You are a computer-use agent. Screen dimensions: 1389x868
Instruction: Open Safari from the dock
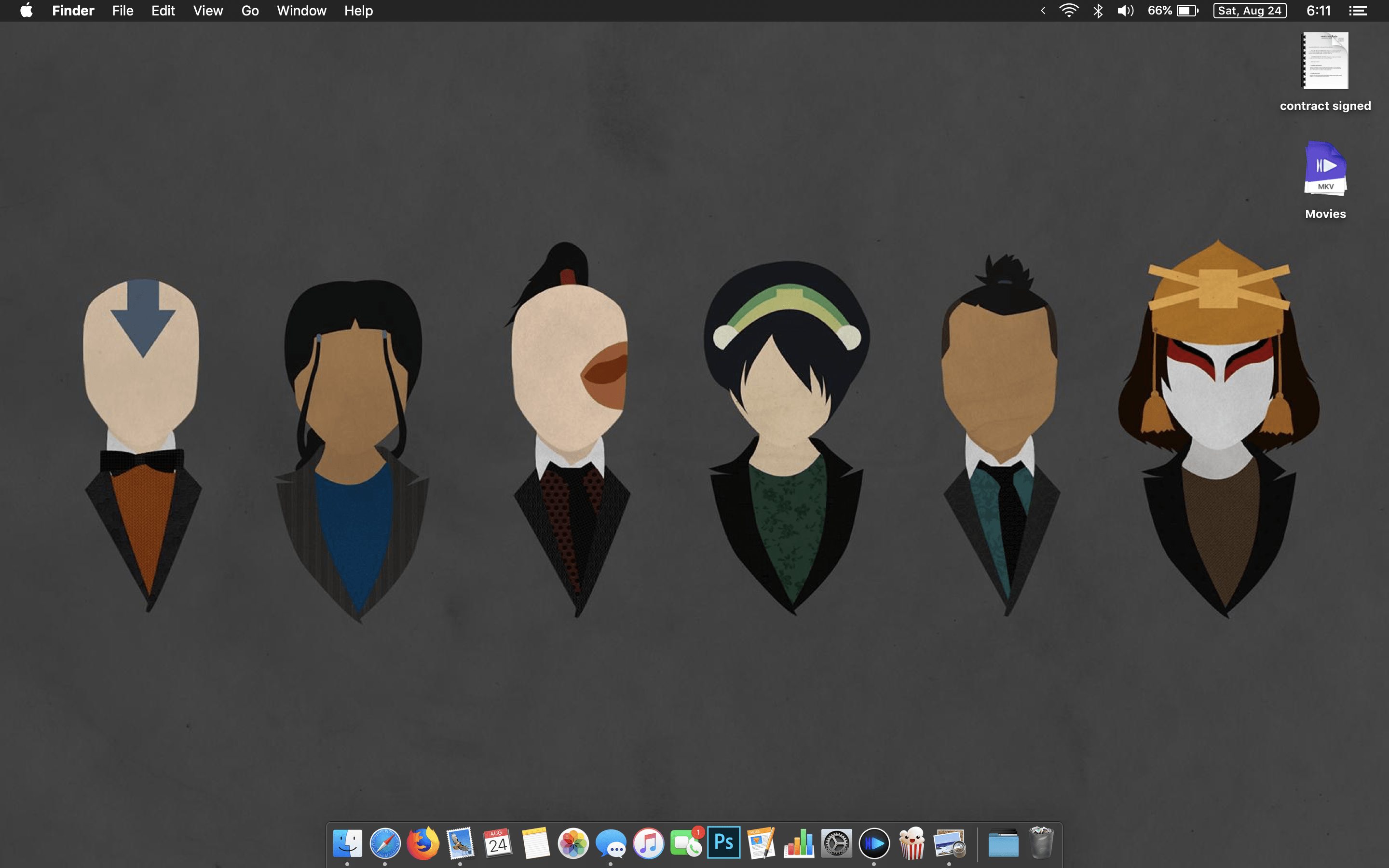point(384,843)
